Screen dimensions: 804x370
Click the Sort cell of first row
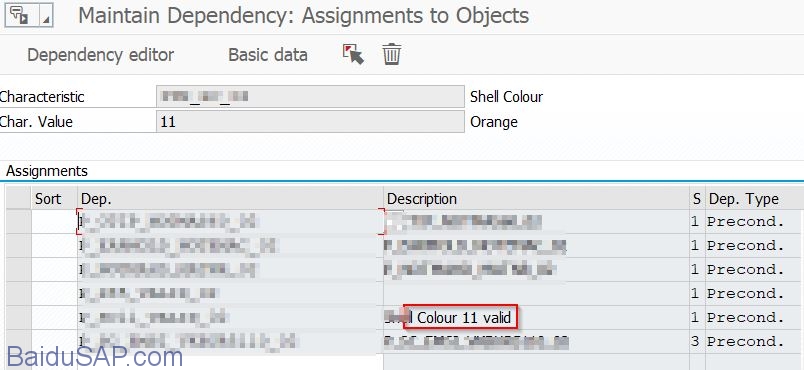point(54,221)
